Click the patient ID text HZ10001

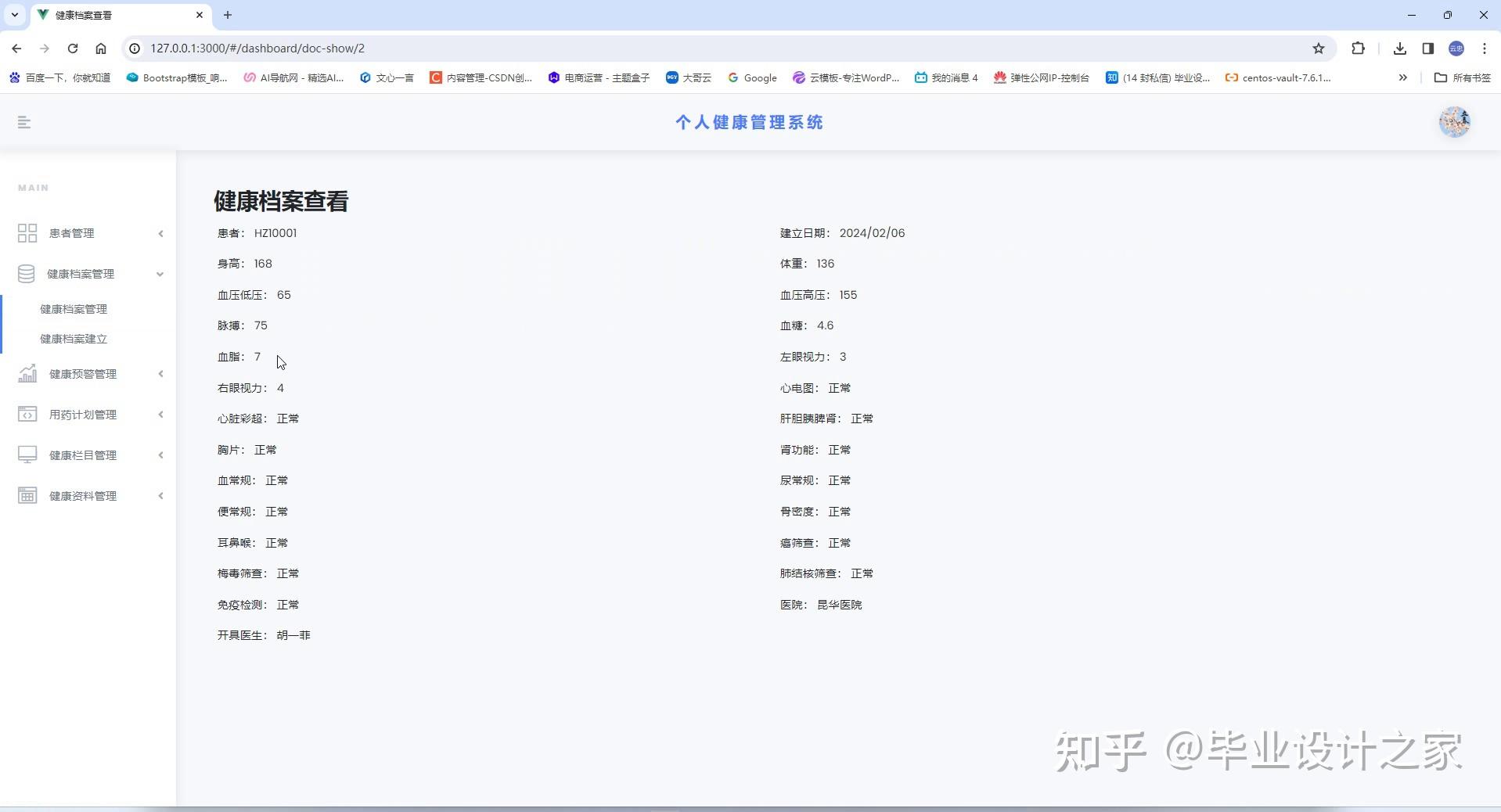[275, 233]
